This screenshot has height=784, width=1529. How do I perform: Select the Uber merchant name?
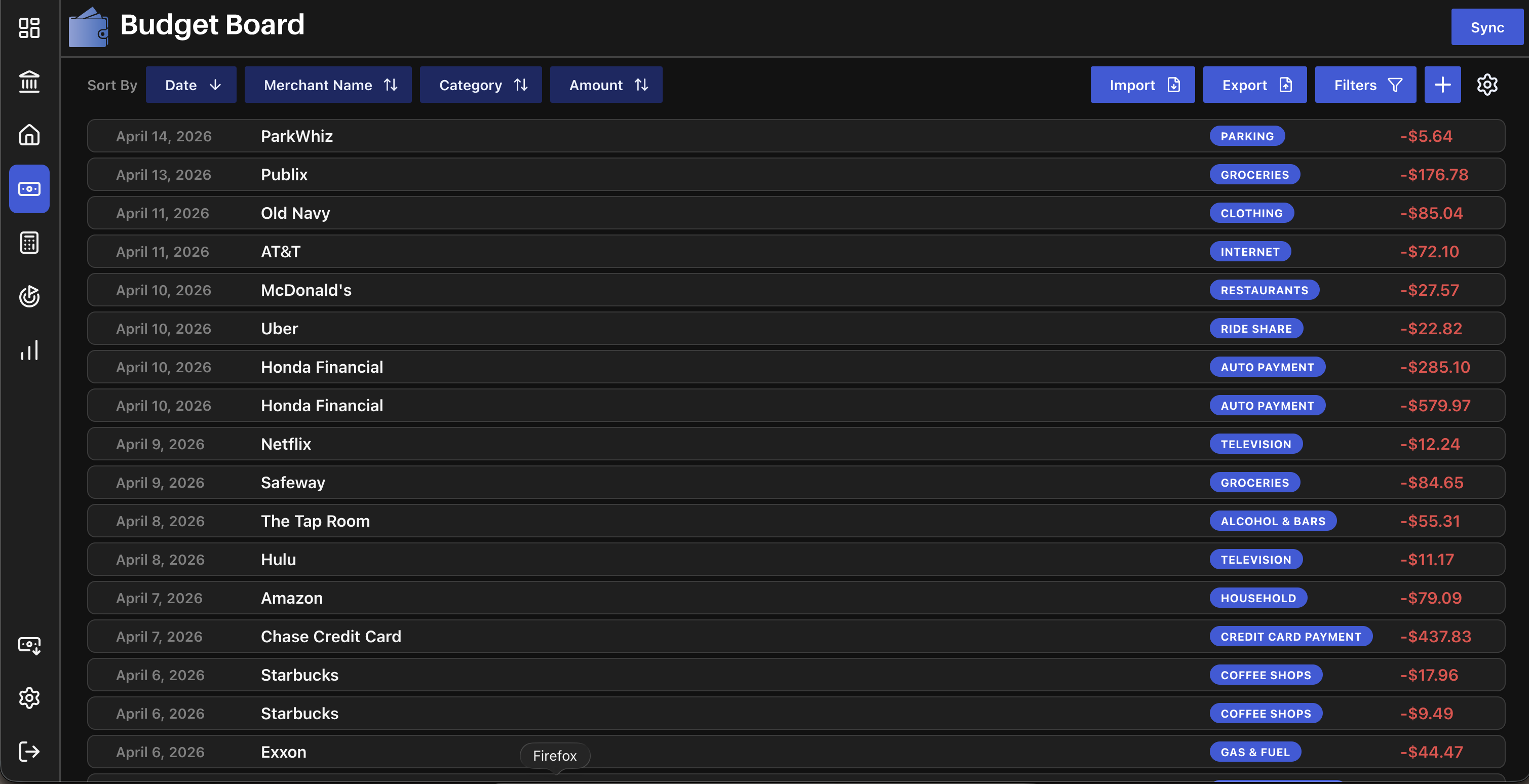click(x=280, y=329)
